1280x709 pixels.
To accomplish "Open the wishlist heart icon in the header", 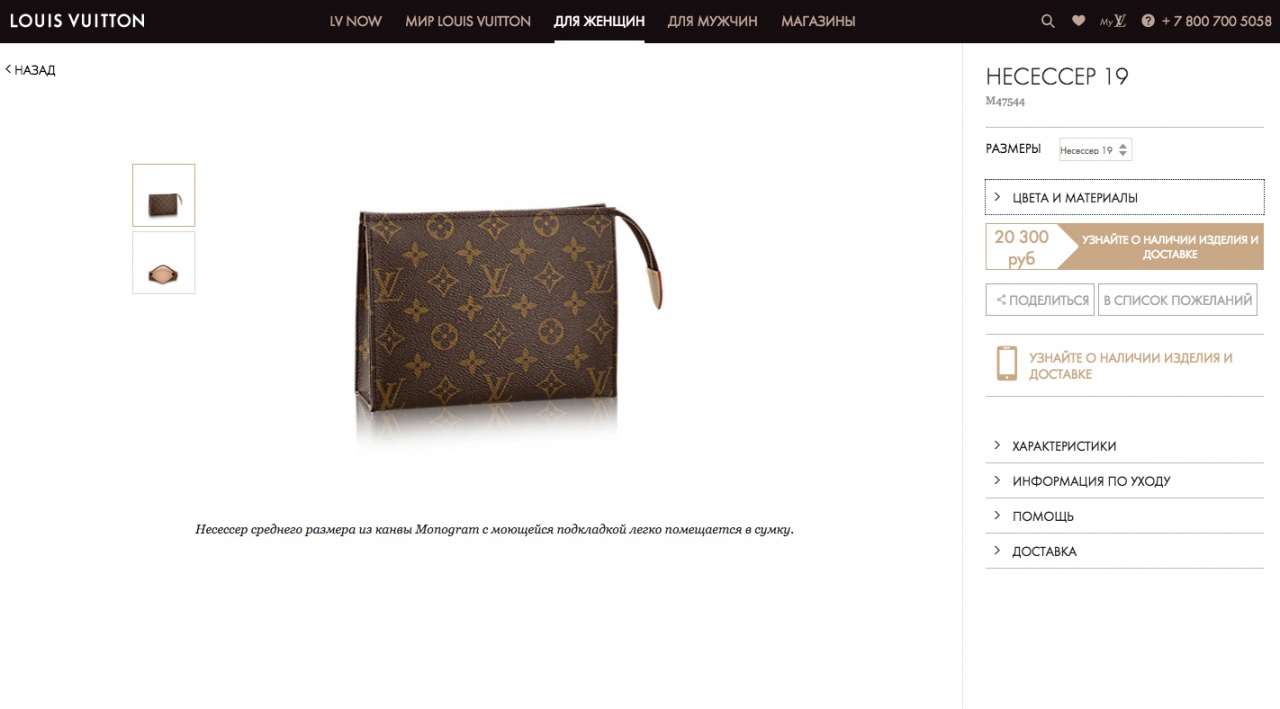I will point(1078,21).
